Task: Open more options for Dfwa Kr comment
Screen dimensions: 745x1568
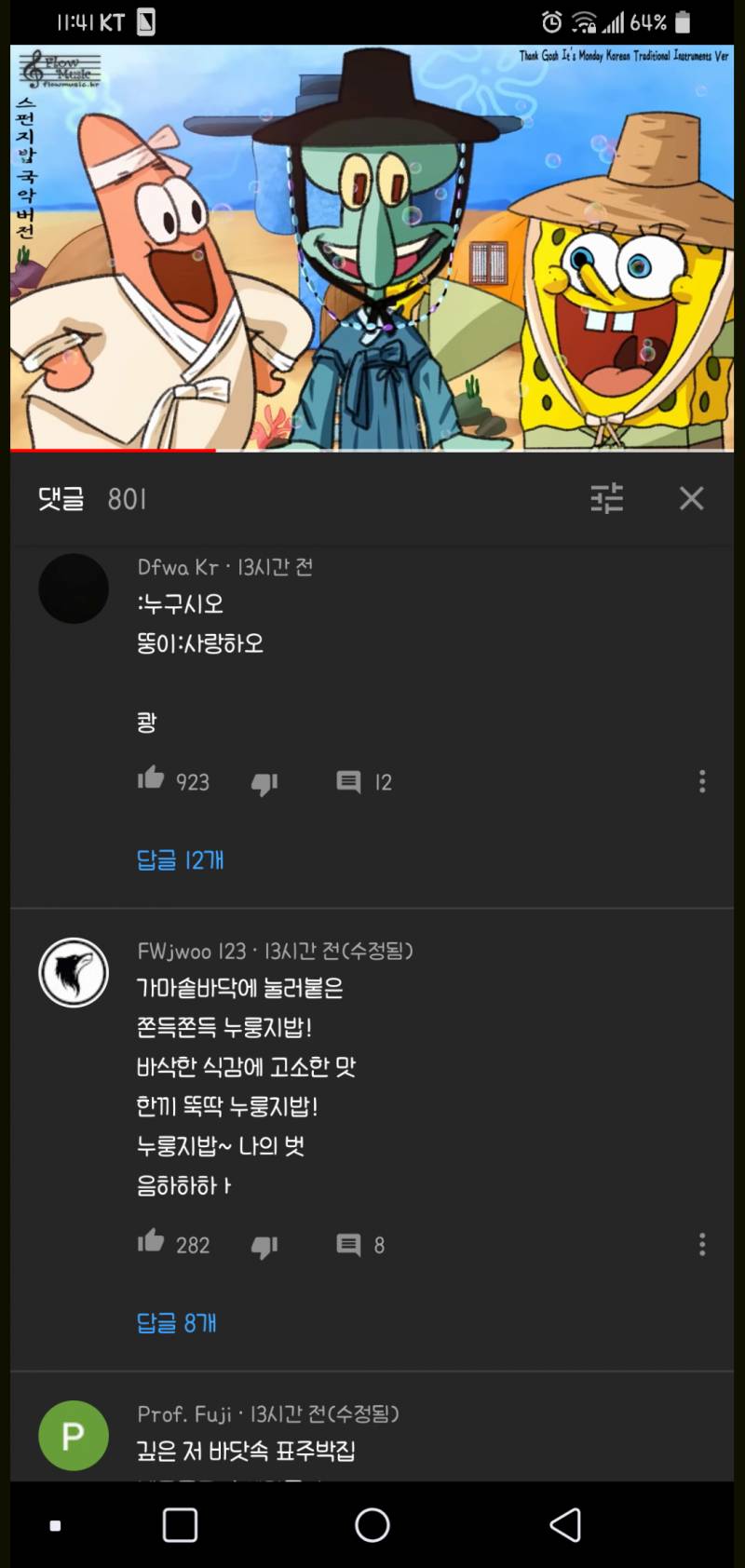Action: (702, 781)
